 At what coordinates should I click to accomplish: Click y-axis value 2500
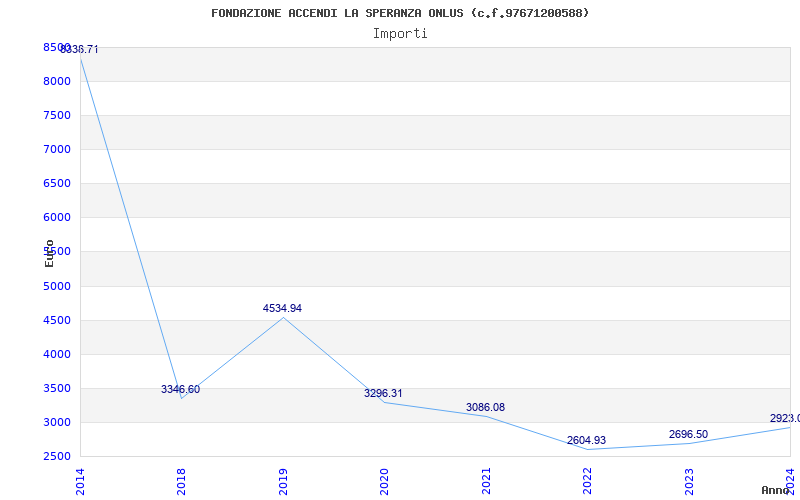pyautogui.click(x=57, y=456)
